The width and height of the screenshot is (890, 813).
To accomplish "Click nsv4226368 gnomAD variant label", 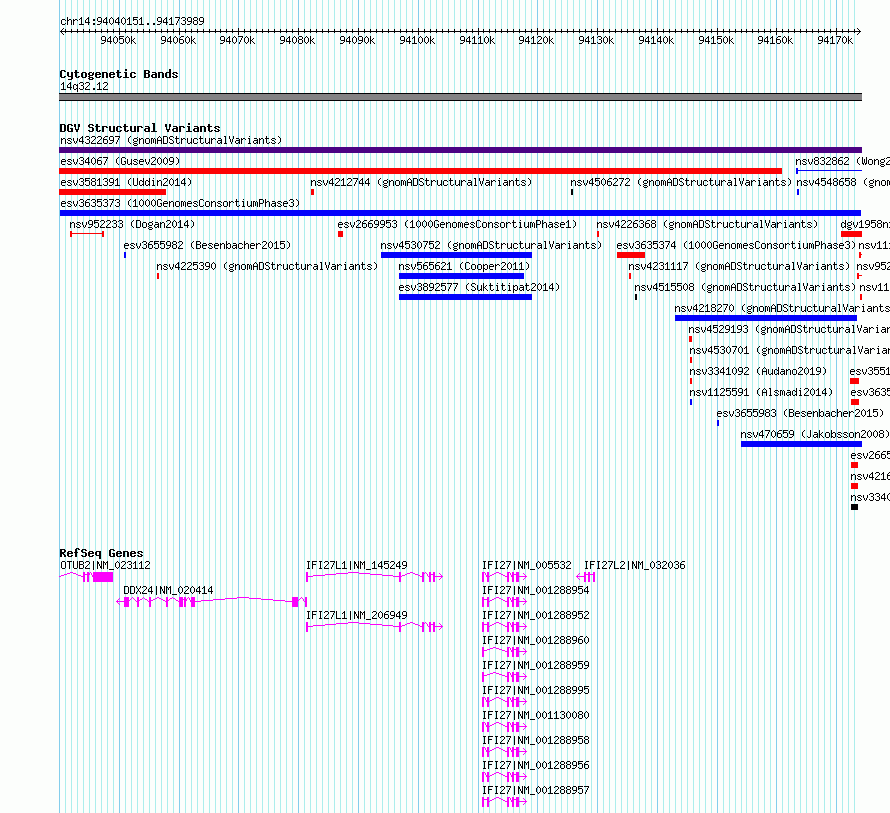I will (x=707, y=224).
